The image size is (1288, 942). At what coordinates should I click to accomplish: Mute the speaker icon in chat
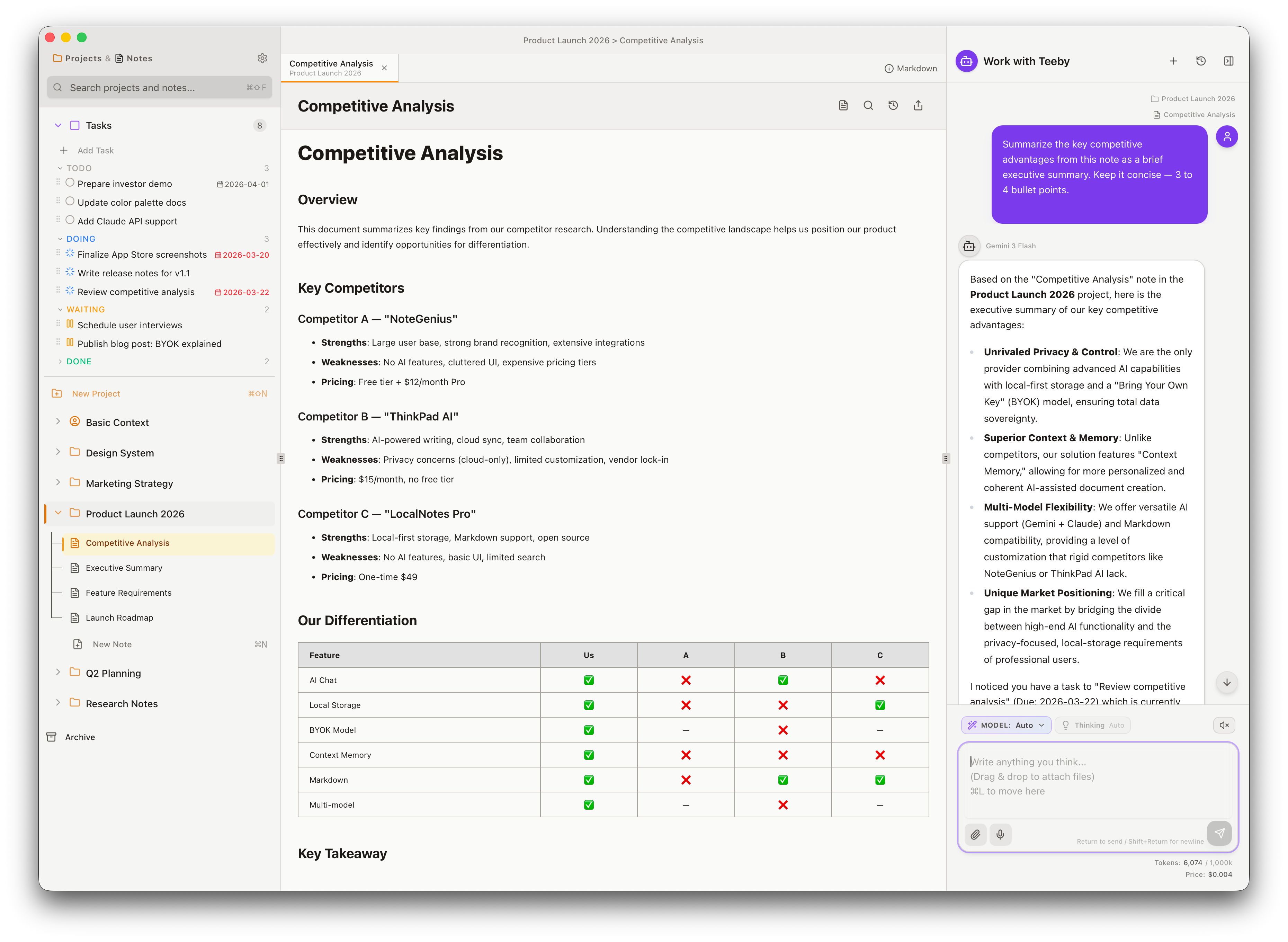tap(1224, 725)
